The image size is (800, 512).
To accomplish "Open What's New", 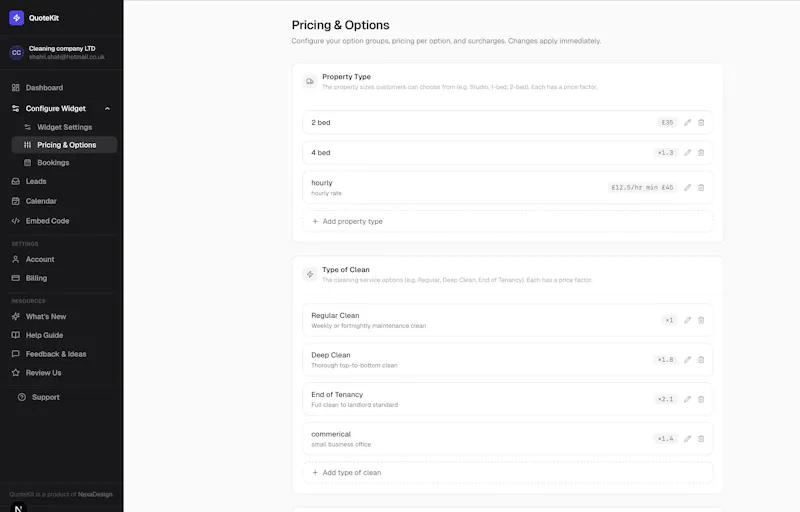I will click(x=46, y=316).
